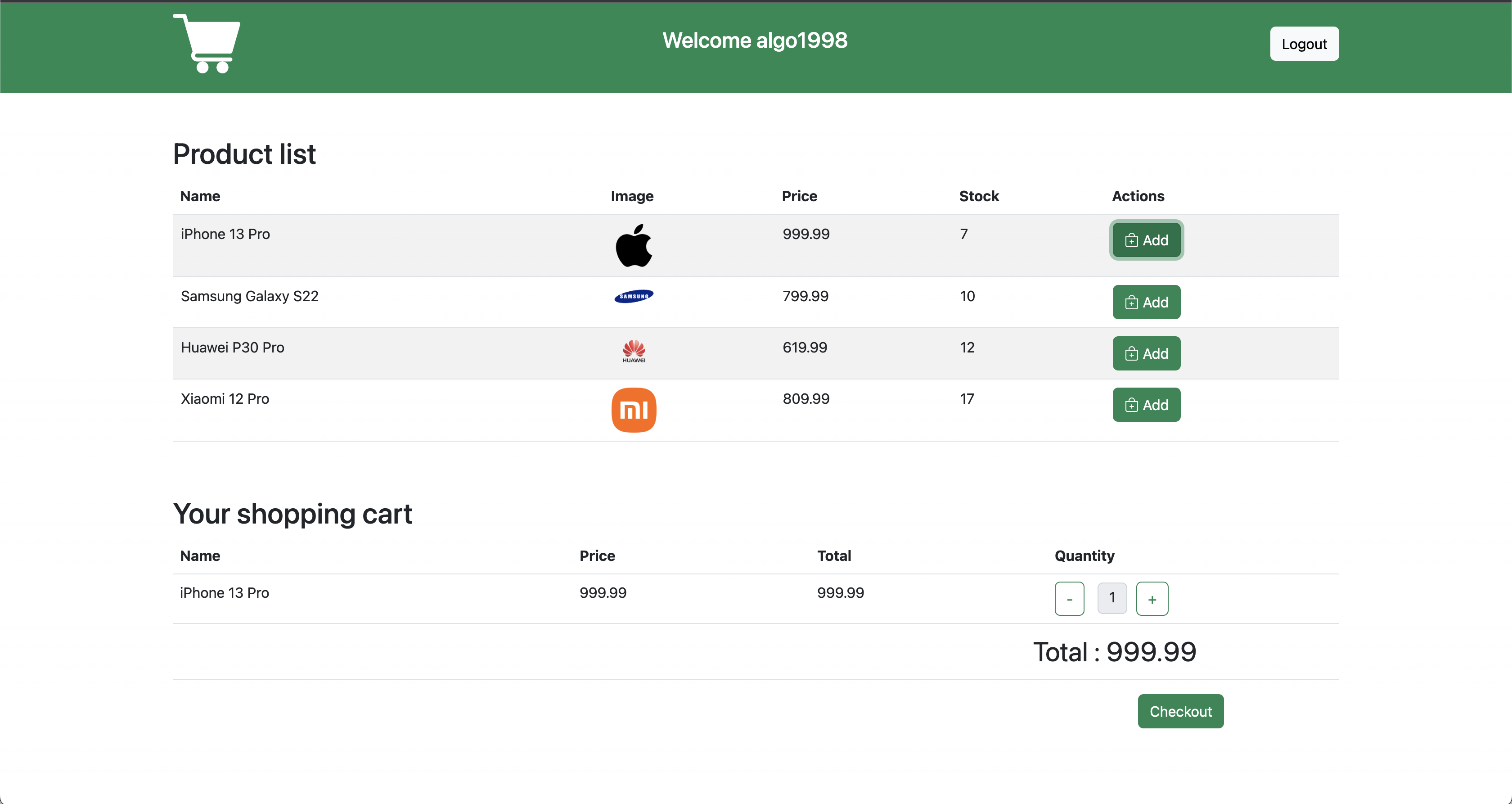Screen dimensions: 1512x804
Task: Decrease iPhone 13 Pro cart quantity
Action: tap(1070, 598)
